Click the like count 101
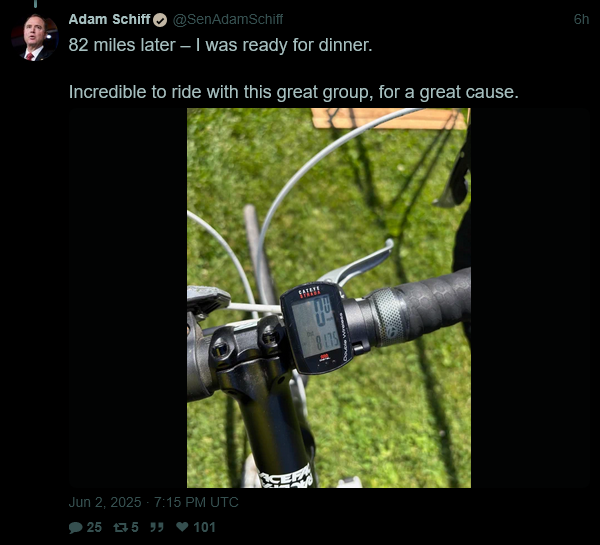This screenshot has width=600, height=545. pos(204,527)
